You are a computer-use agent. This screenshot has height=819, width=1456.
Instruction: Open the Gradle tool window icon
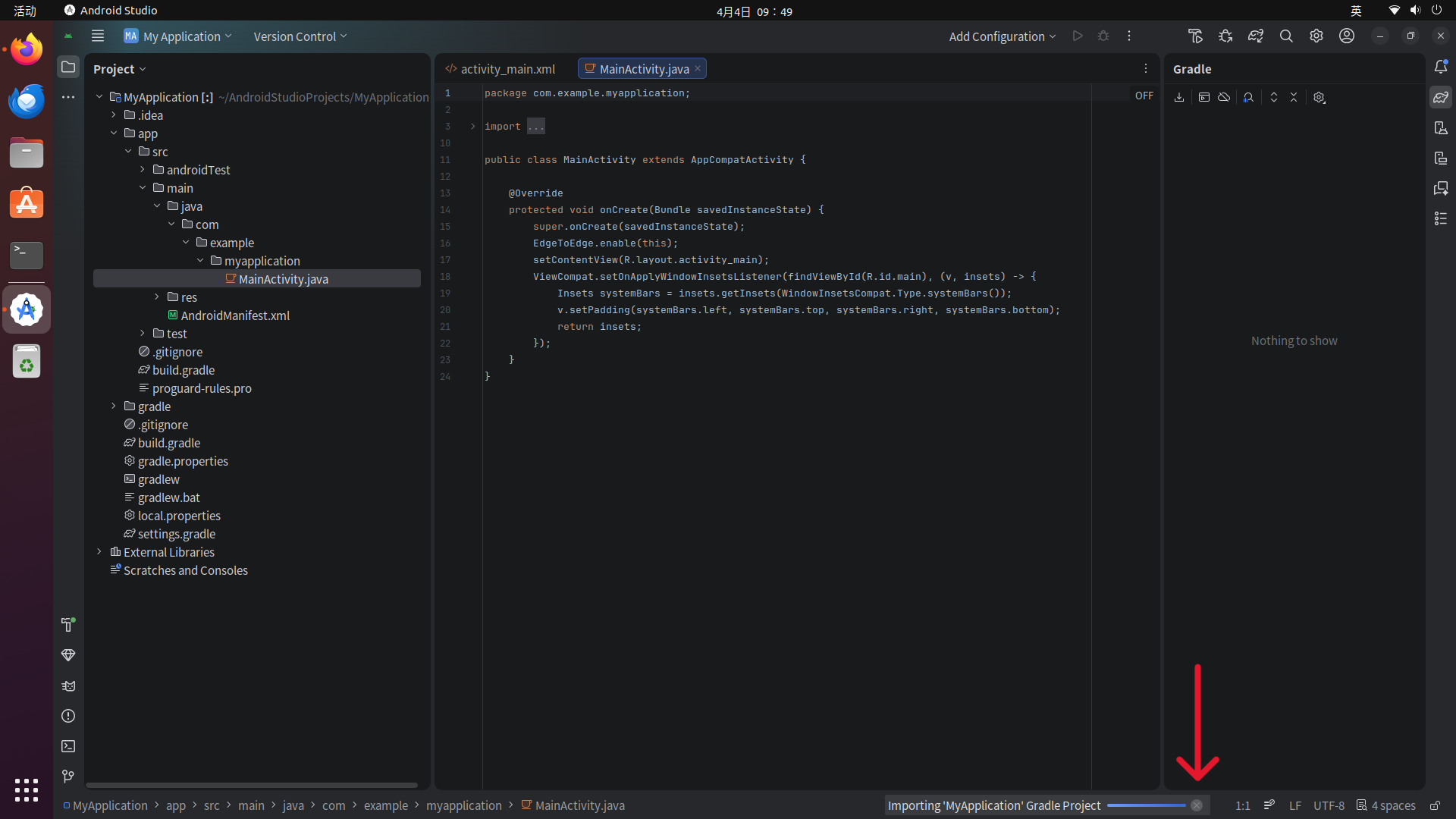1441,97
